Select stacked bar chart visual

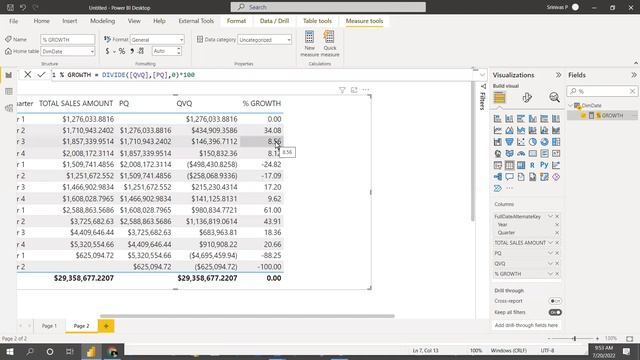[x=498, y=119]
